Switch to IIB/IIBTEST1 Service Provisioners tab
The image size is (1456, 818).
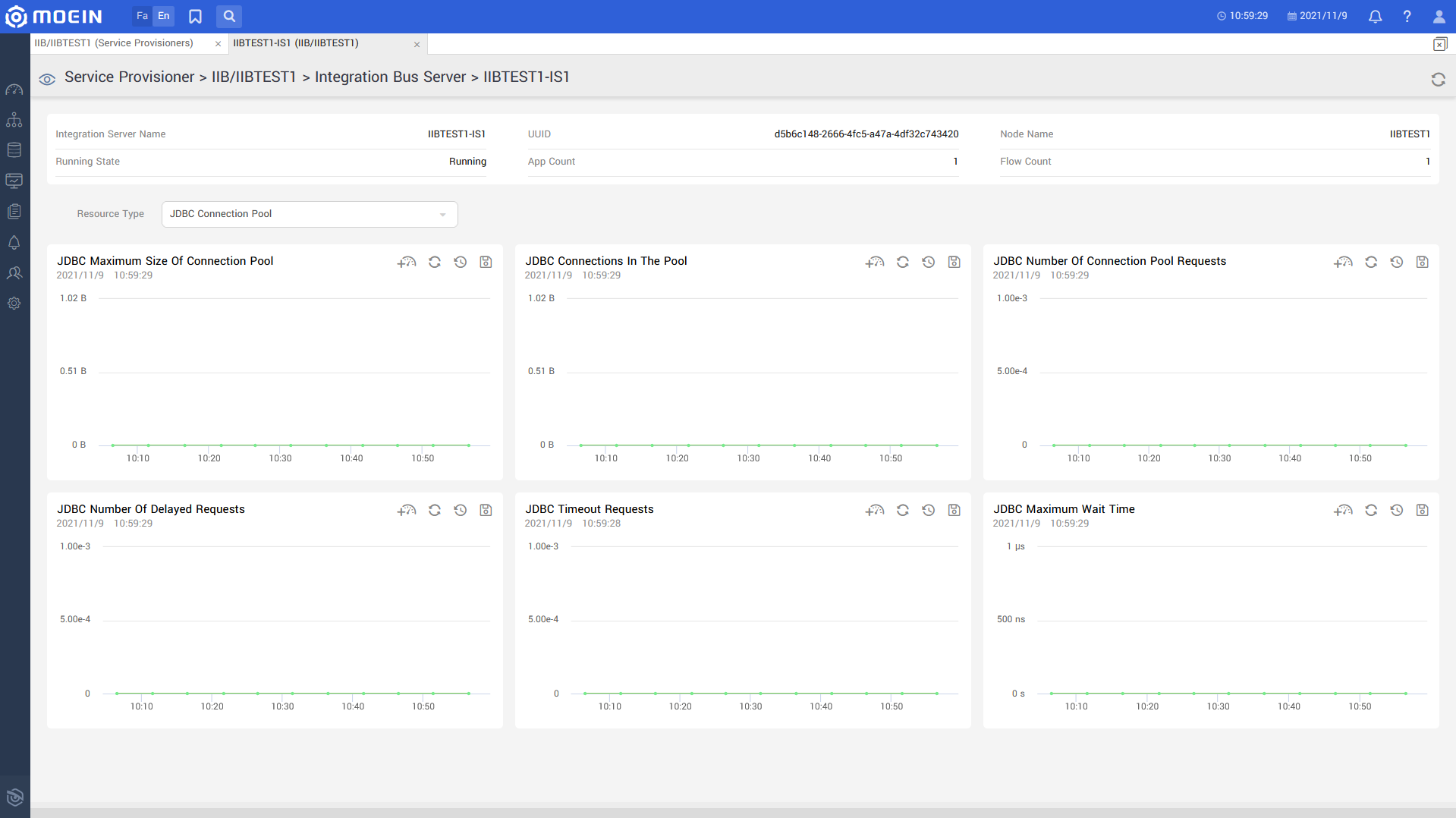click(x=114, y=43)
